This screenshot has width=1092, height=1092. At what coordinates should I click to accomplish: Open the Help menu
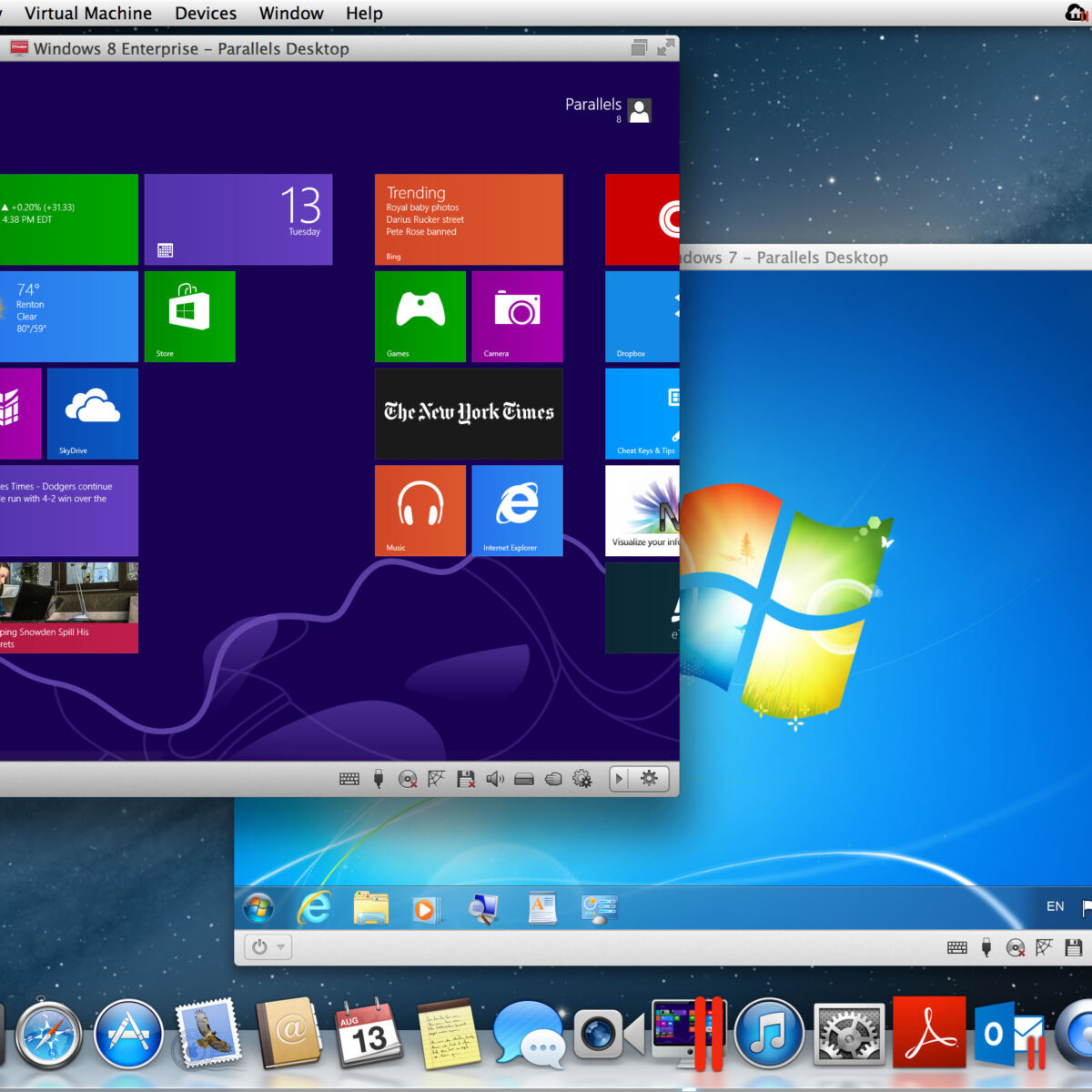coord(364,14)
